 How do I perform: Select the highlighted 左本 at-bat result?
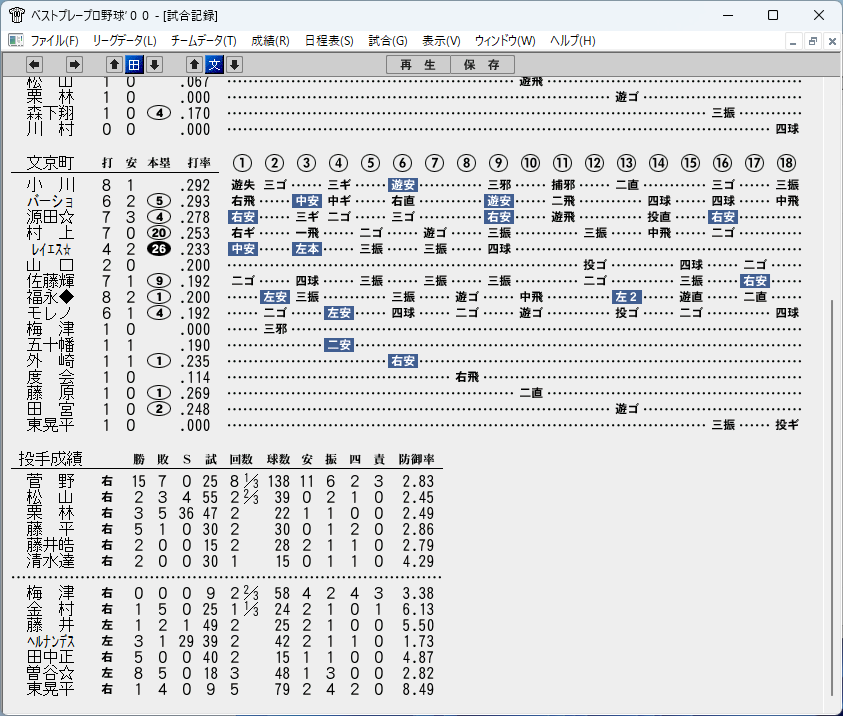click(x=306, y=249)
